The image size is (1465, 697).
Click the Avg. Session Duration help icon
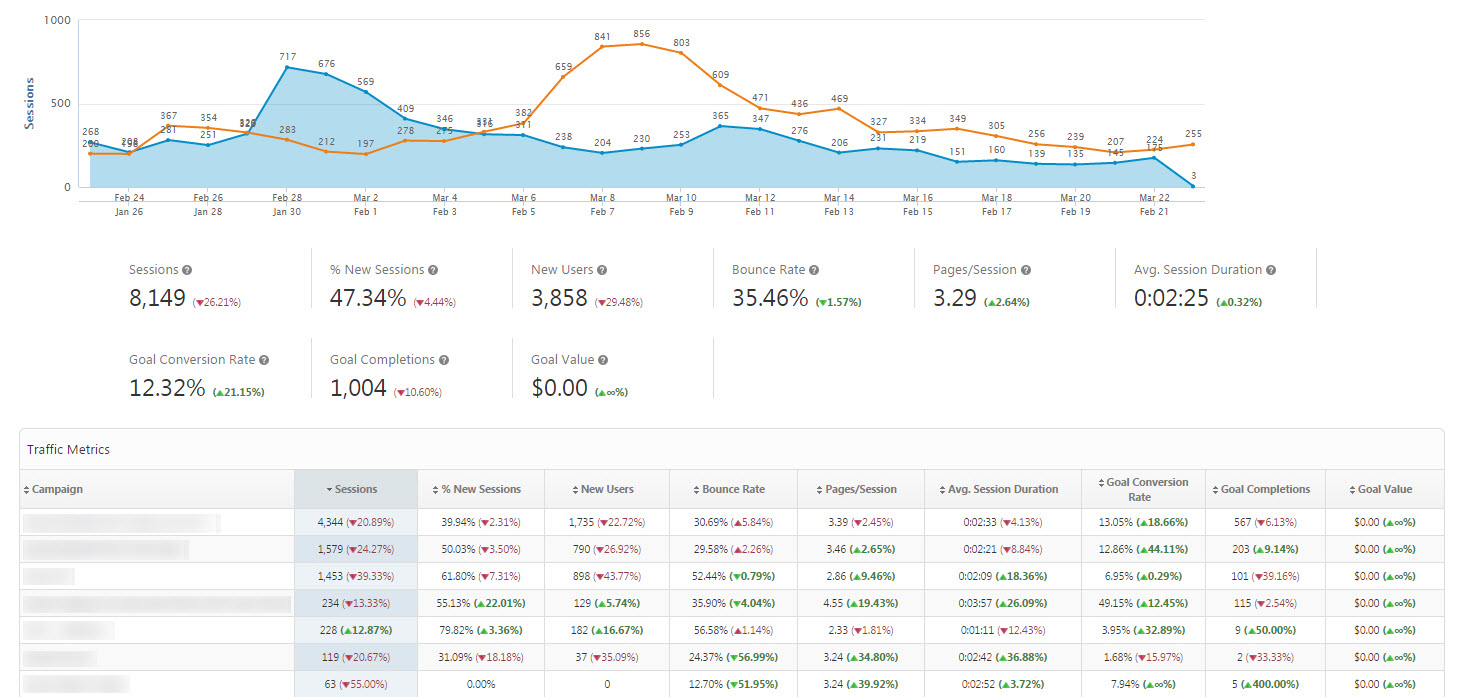pos(1271,270)
